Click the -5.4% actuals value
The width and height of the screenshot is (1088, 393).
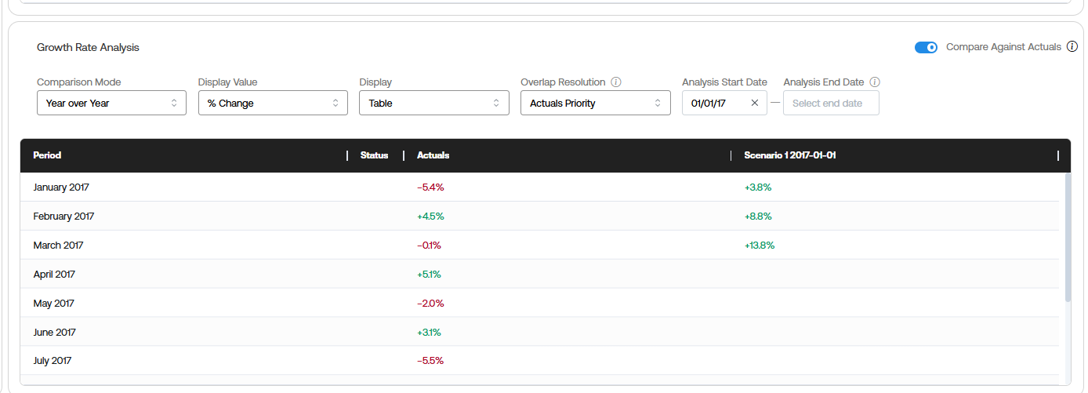pyautogui.click(x=430, y=187)
